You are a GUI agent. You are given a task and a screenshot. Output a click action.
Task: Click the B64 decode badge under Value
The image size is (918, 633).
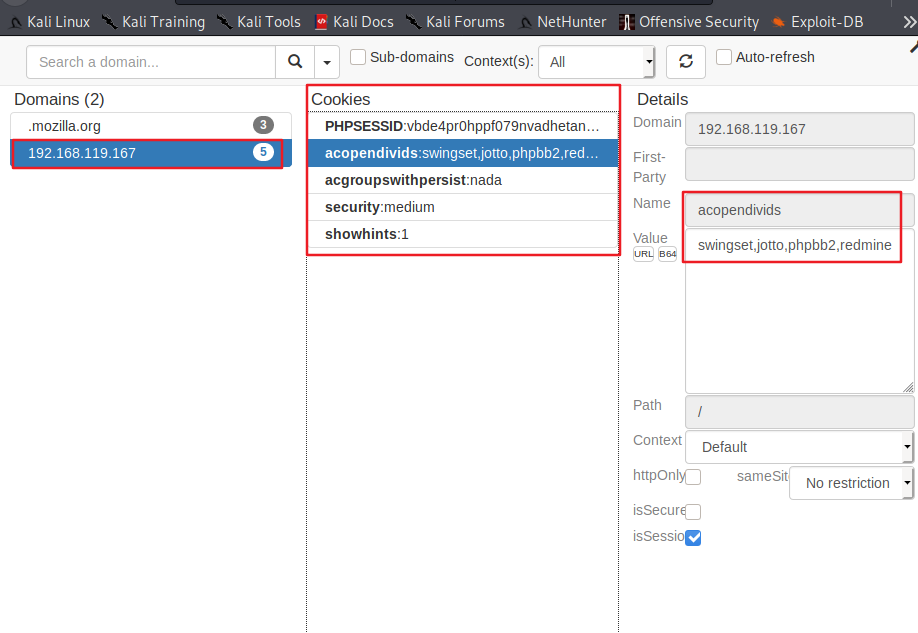coord(666,253)
